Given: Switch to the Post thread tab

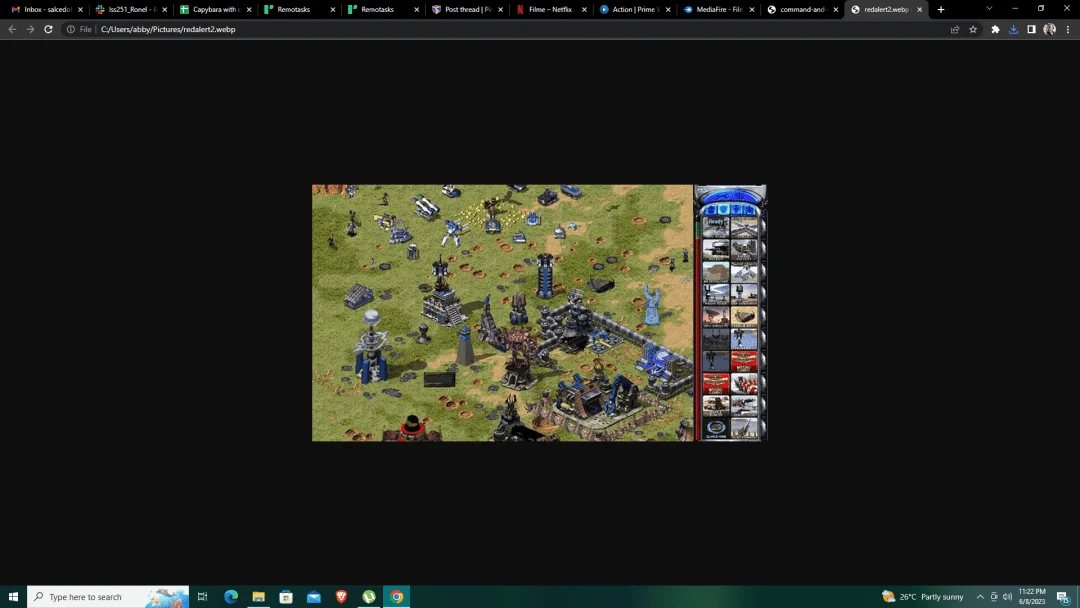Looking at the screenshot, I should click(462, 10).
